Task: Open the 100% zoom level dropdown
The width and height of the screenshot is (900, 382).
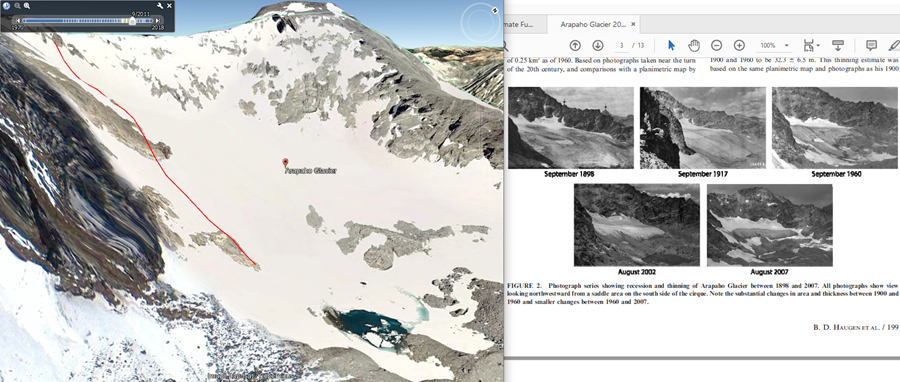Action: [x=774, y=45]
